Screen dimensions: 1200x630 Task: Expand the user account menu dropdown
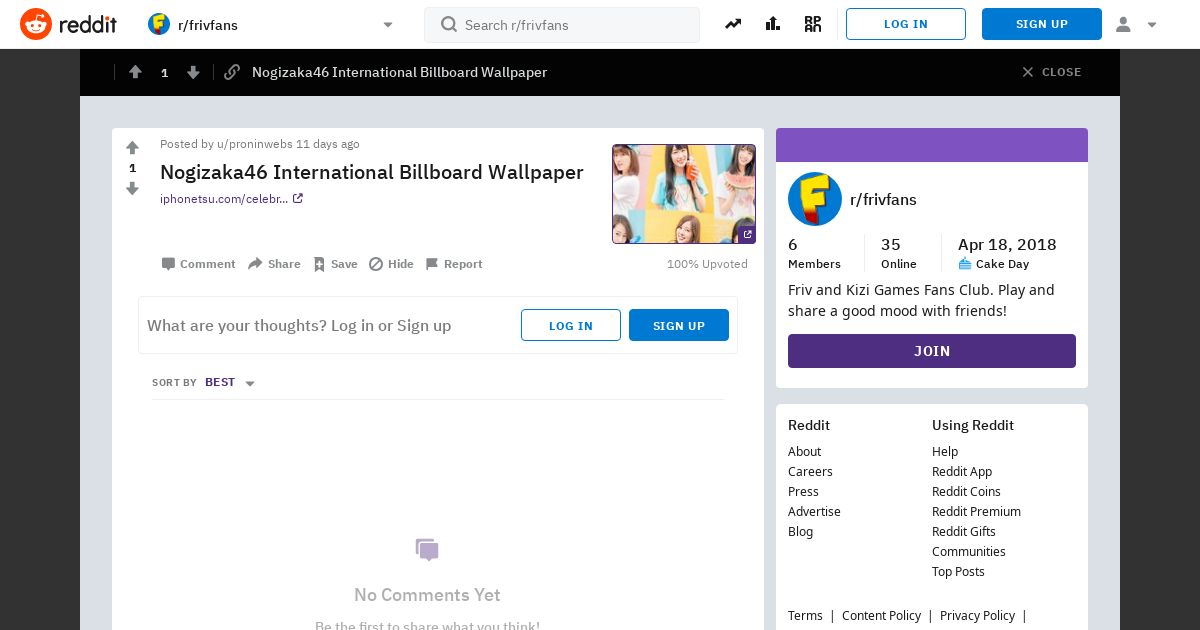point(1135,24)
